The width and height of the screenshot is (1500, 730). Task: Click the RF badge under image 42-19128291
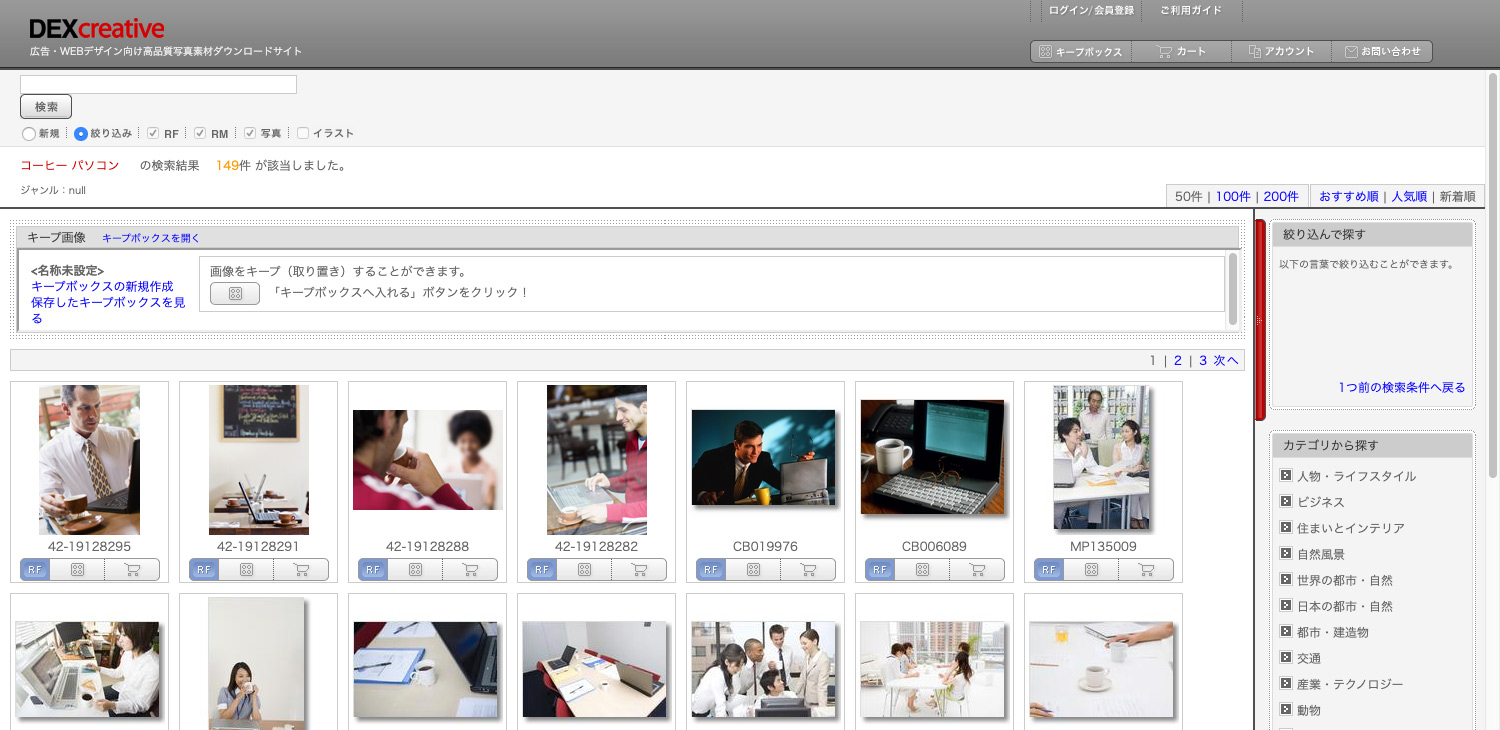pyautogui.click(x=204, y=570)
